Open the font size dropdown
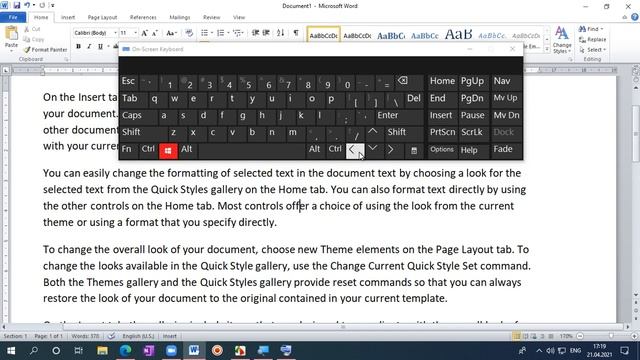The height and width of the screenshot is (360, 640). (x=135, y=33)
